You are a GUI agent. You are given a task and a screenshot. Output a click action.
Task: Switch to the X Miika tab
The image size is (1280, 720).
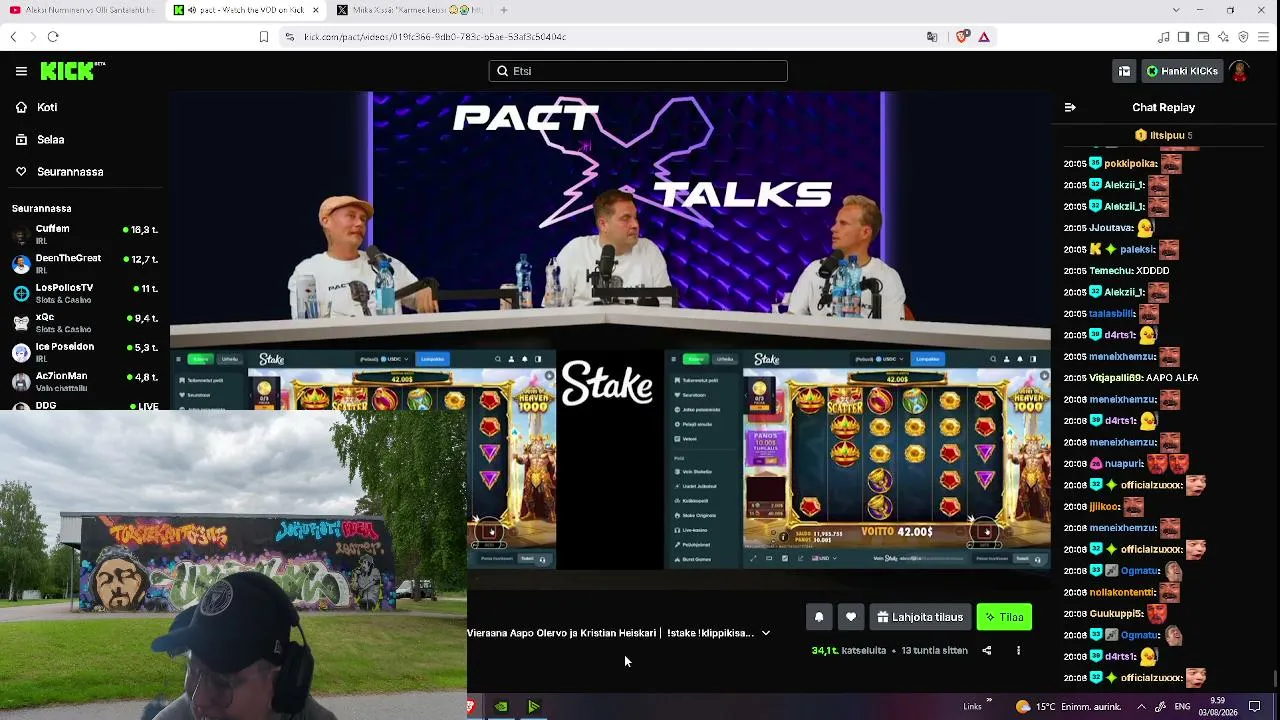click(x=409, y=10)
